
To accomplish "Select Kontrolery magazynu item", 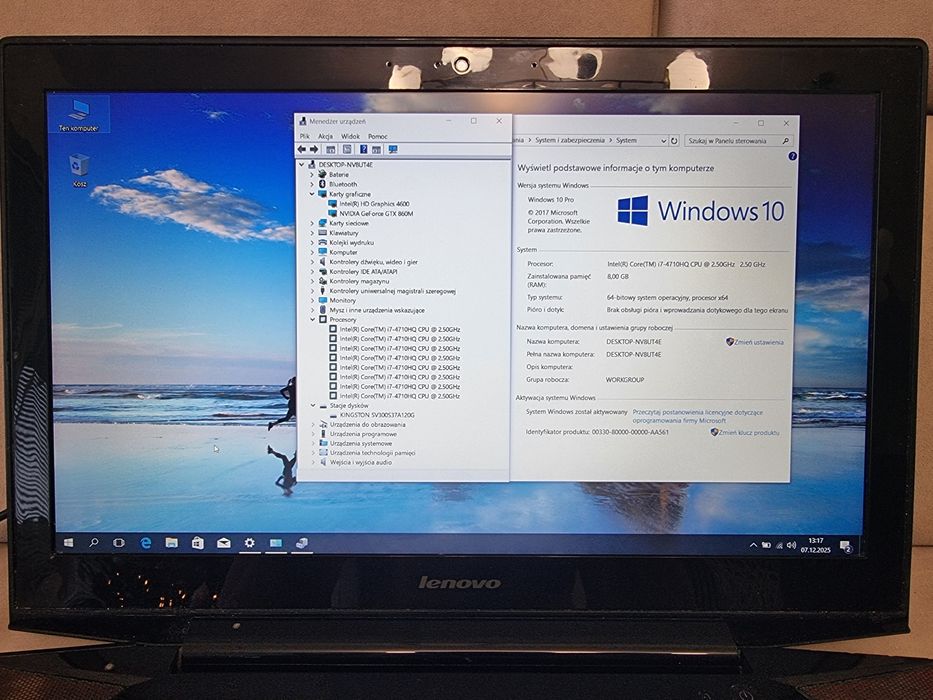I will point(359,281).
